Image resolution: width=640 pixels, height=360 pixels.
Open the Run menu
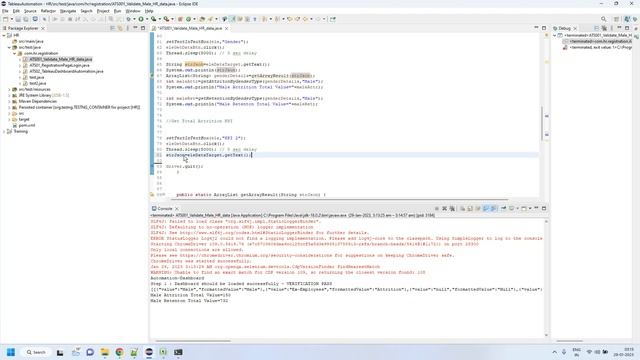tap(118, 11)
